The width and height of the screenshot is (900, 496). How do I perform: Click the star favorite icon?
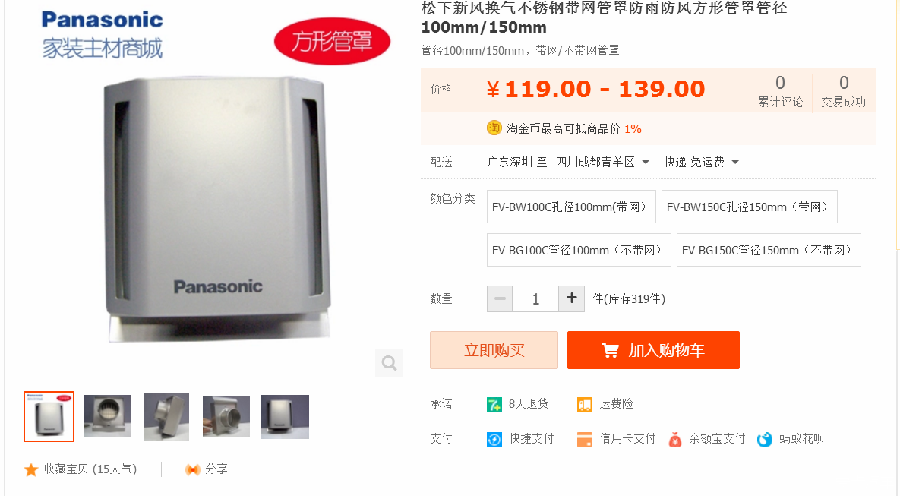pyautogui.click(x=31, y=470)
